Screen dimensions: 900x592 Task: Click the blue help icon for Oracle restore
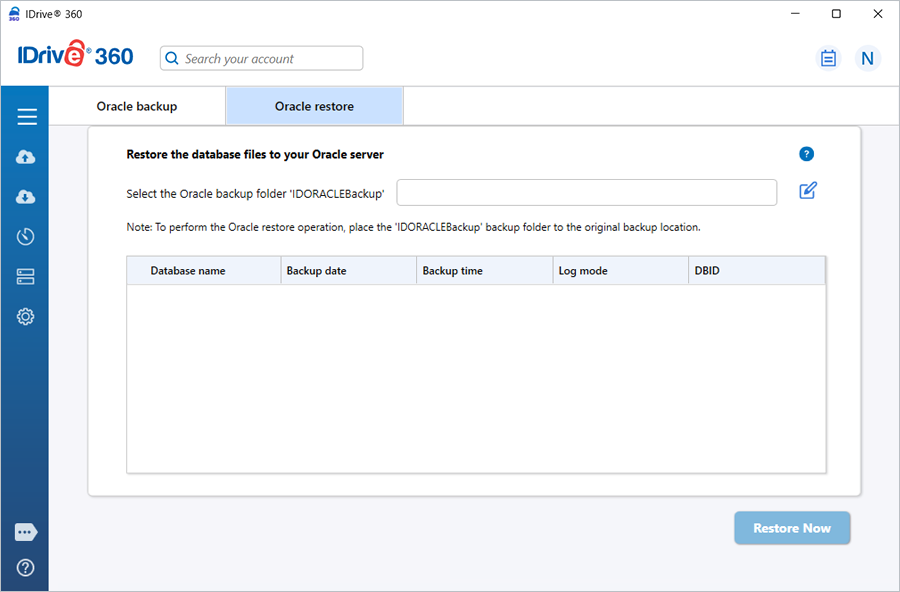click(x=806, y=154)
